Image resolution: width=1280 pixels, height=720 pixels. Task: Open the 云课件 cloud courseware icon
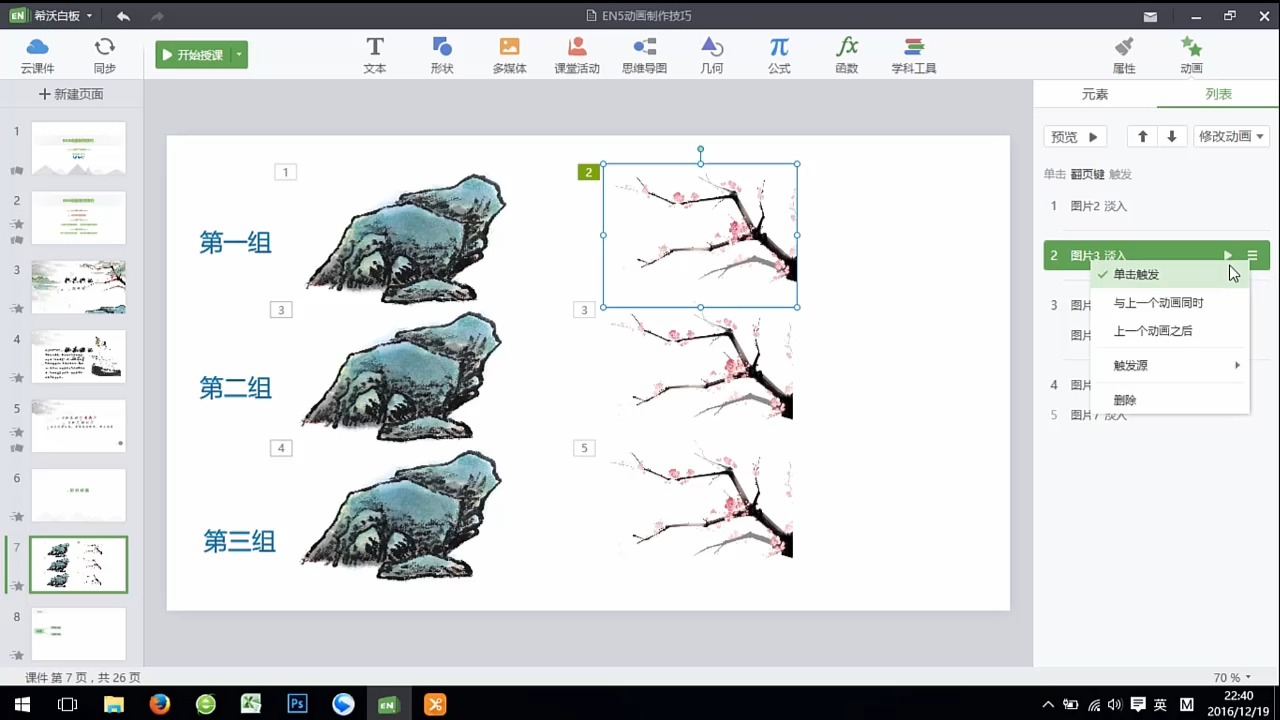click(x=37, y=55)
